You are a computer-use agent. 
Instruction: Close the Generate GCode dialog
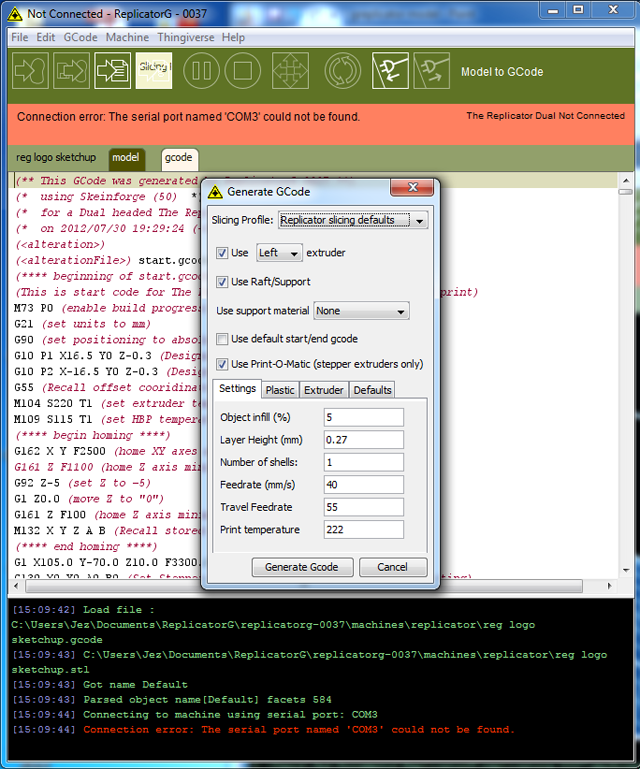(x=412, y=187)
